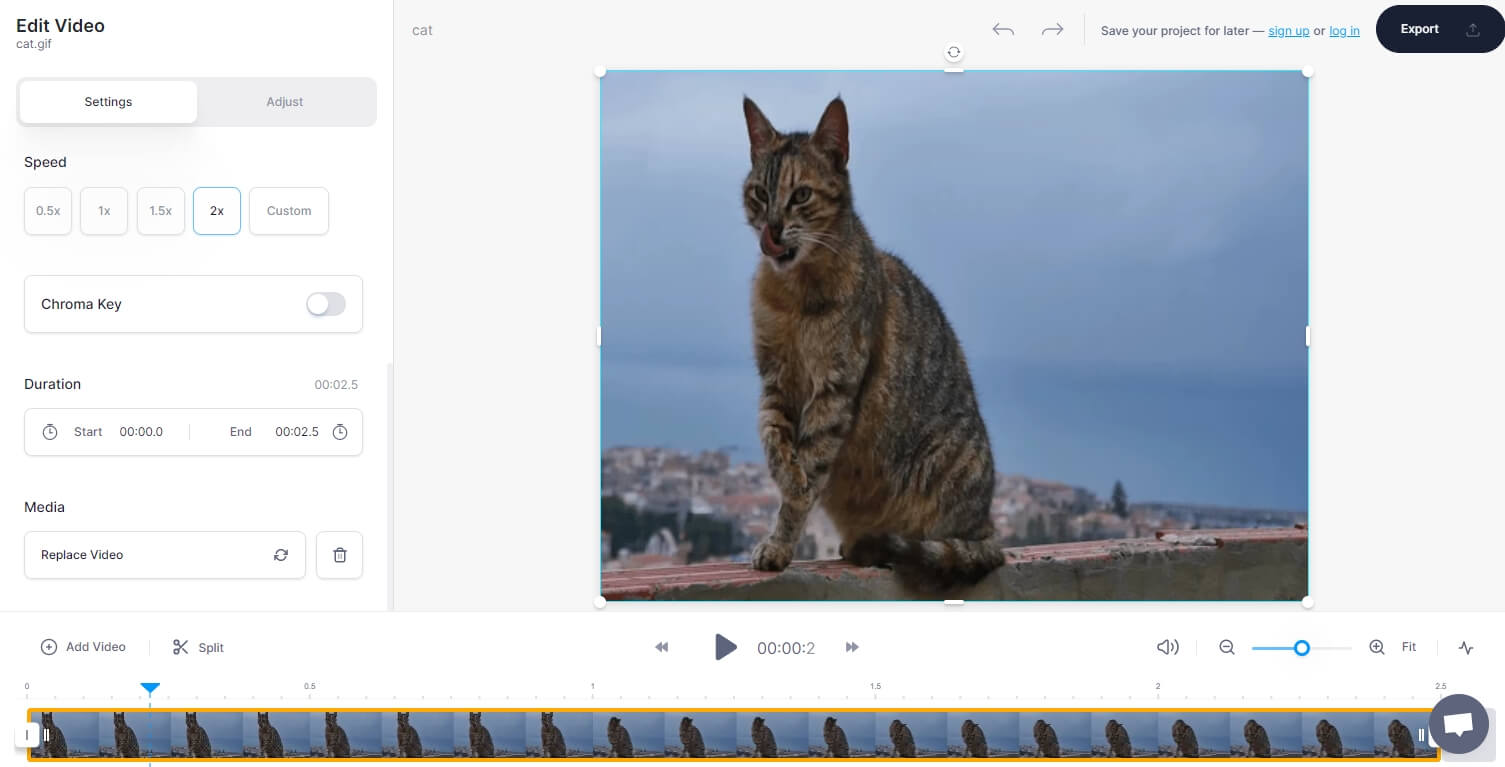Click the right trim handle of the clip
Screen dimensions: 1505x767
1421,735
